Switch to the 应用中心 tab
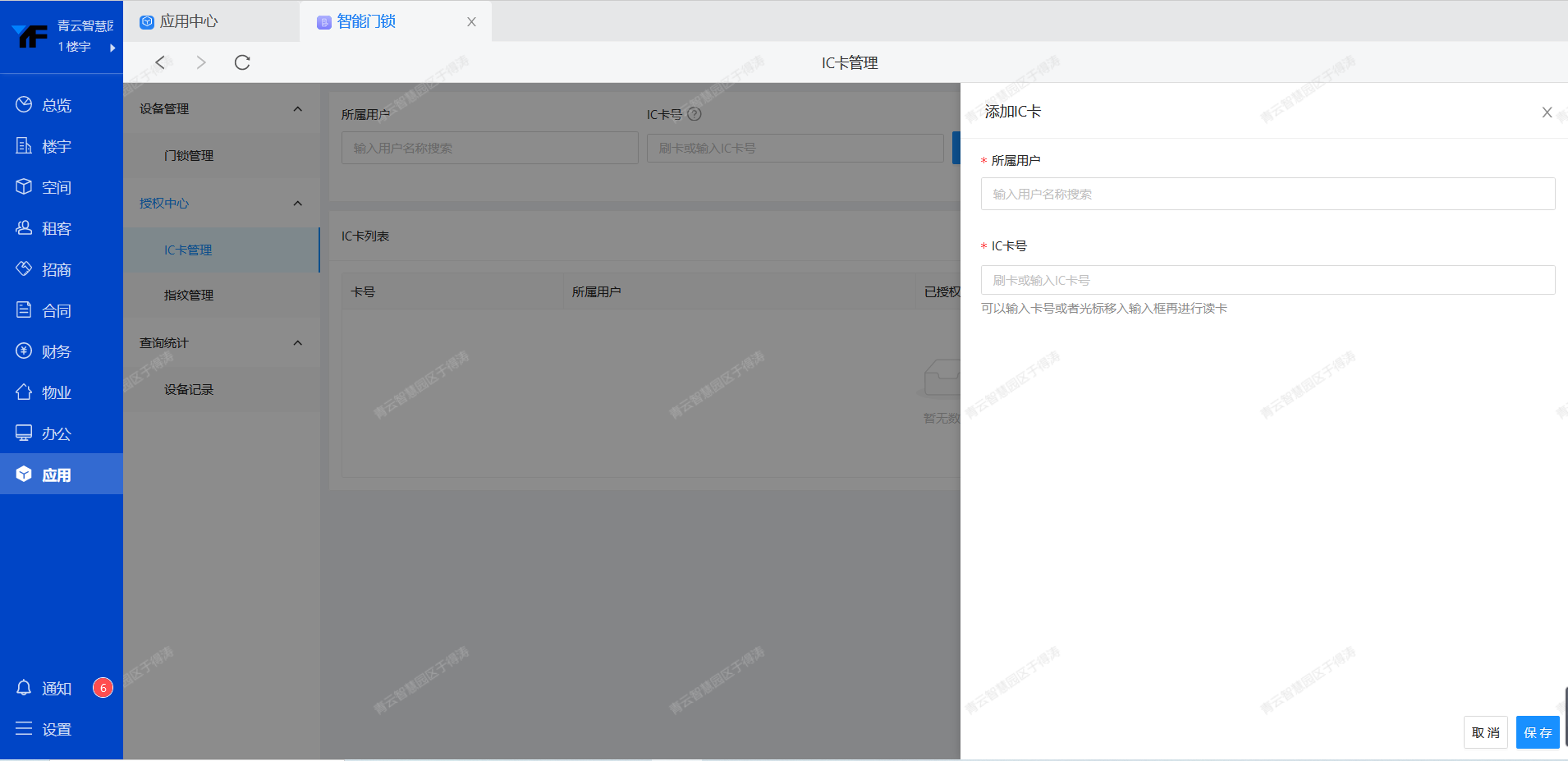This screenshot has width=1568, height=761. click(x=189, y=21)
